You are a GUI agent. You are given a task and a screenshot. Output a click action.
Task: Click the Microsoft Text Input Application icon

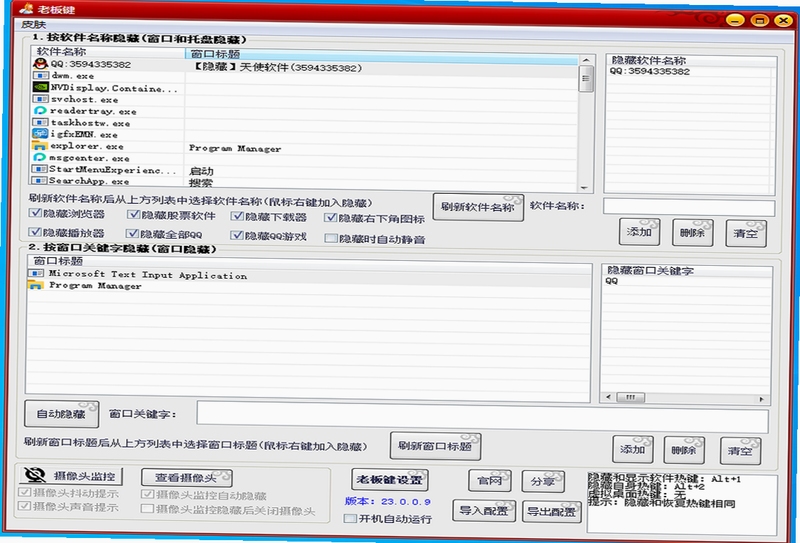pos(36,274)
